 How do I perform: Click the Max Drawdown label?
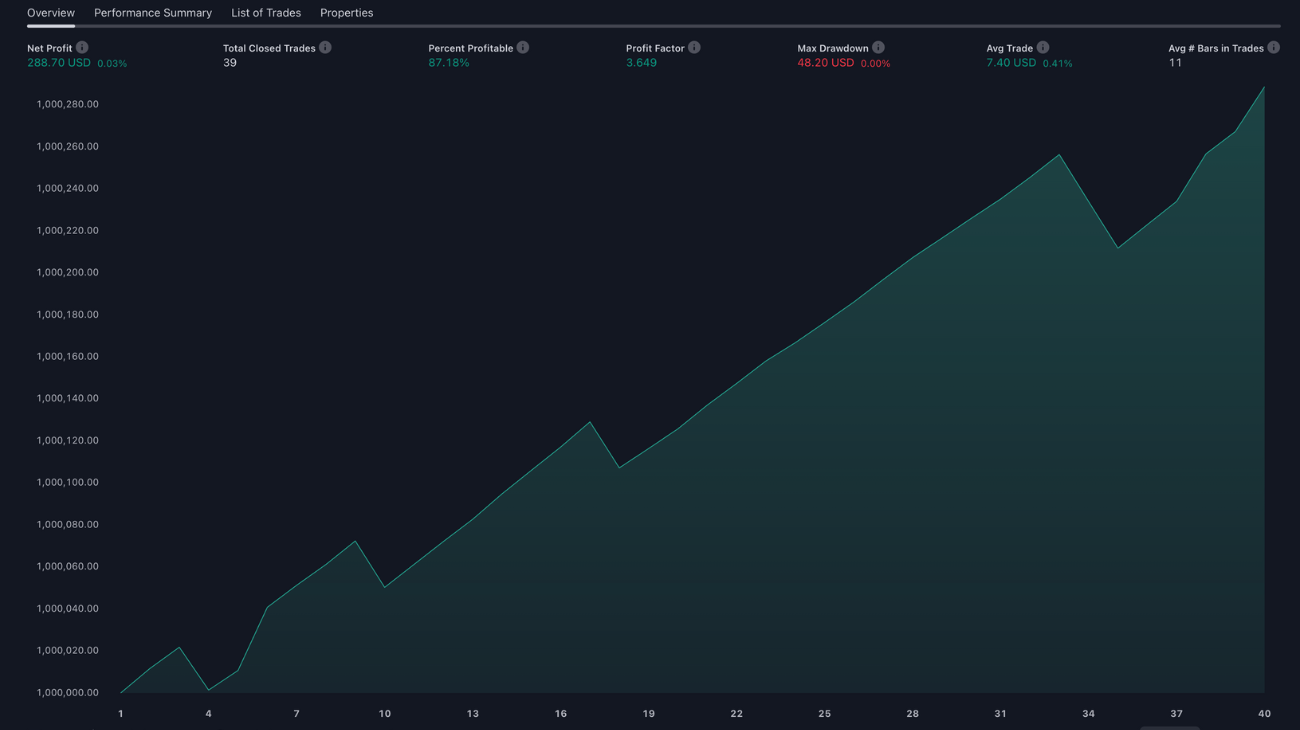click(833, 48)
